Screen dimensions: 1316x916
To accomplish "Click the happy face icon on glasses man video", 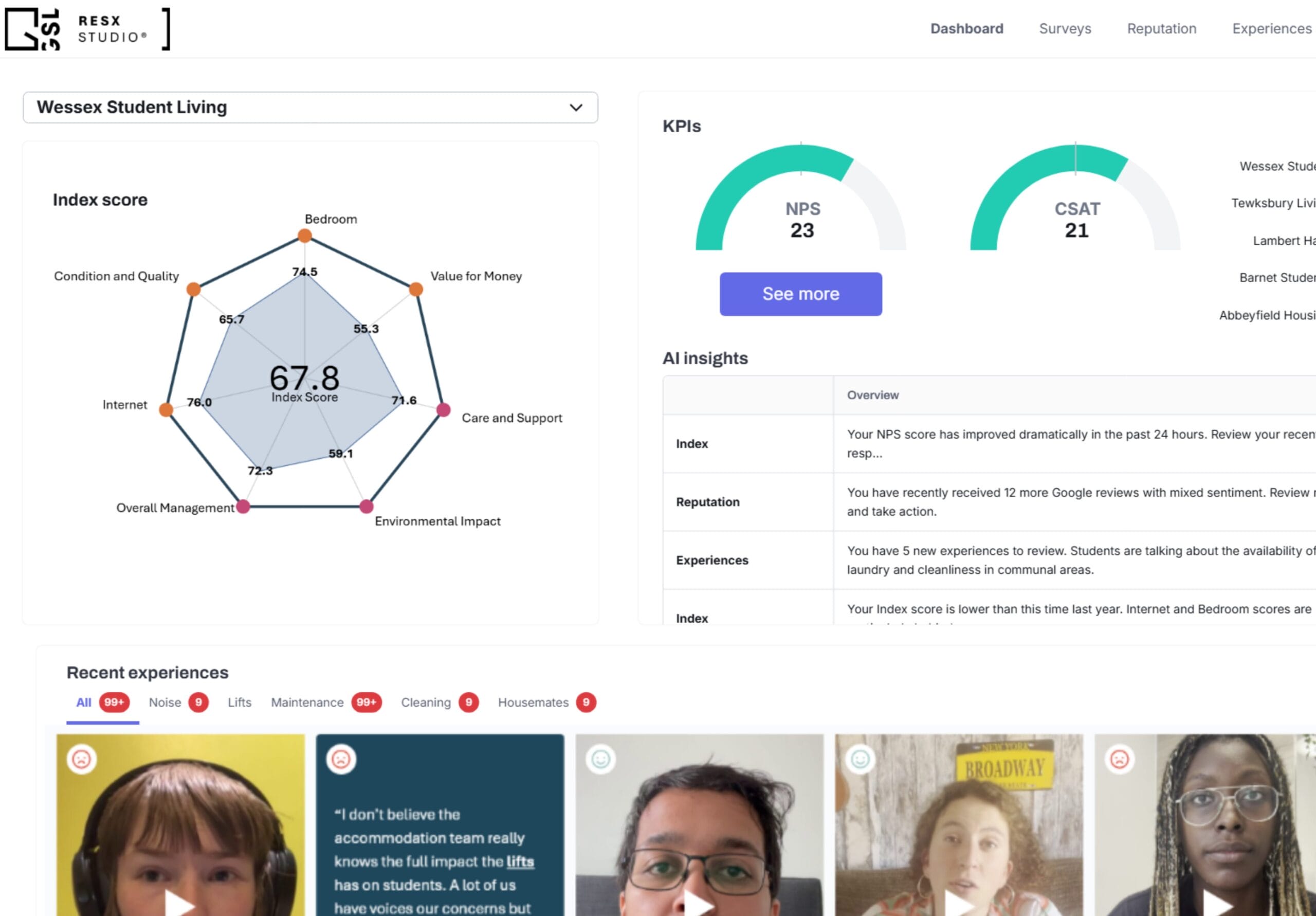I will (601, 760).
